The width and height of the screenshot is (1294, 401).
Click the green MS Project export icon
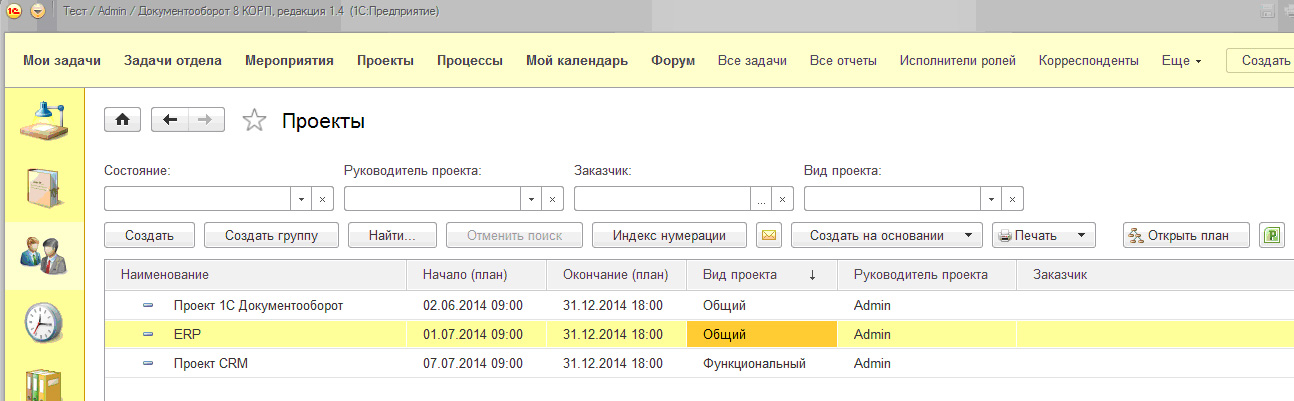pyautogui.click(x=1271, y=235)
